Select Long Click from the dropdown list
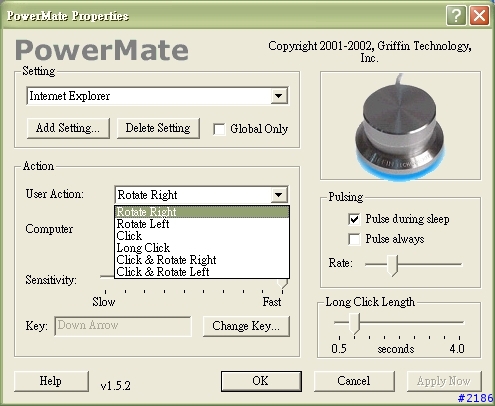 pyautogui.click(x=202, y=248)
